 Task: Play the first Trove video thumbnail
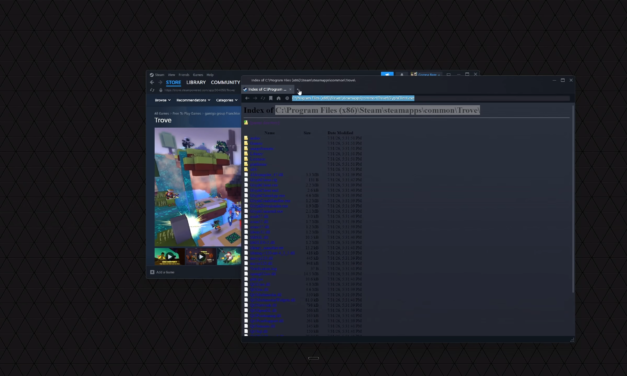[170, 256]
